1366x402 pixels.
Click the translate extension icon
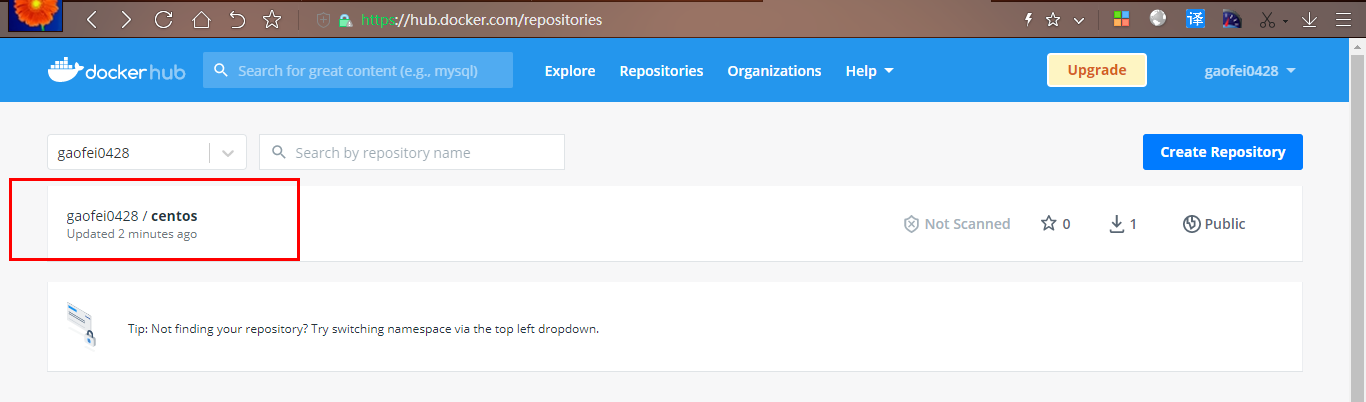click(1195, 19)
